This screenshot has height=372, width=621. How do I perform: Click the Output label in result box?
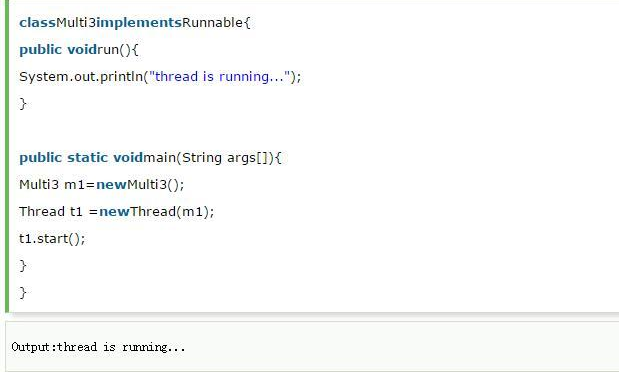[x=32, y=347]
